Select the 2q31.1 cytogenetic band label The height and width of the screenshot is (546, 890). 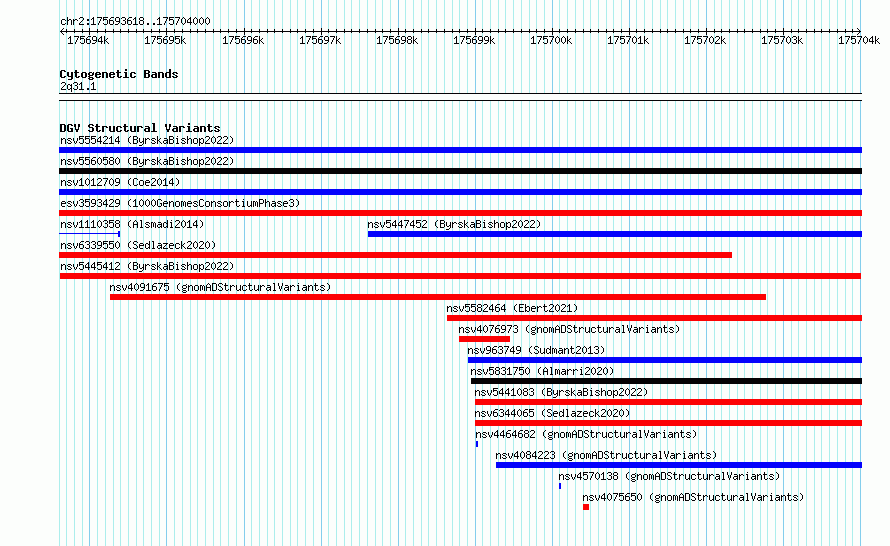(x=78, y=86)
